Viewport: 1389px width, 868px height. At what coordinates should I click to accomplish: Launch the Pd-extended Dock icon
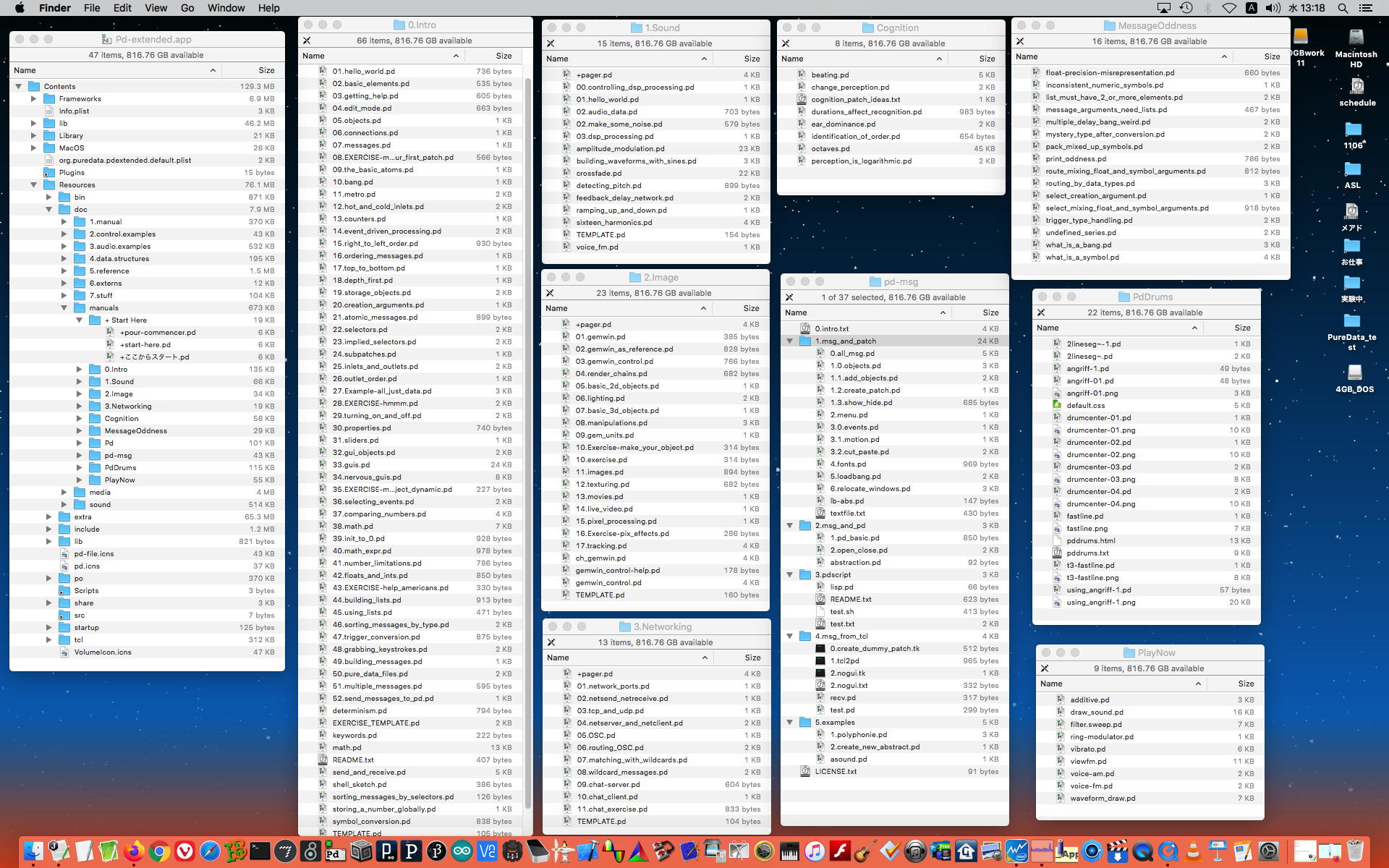[335, 851]
